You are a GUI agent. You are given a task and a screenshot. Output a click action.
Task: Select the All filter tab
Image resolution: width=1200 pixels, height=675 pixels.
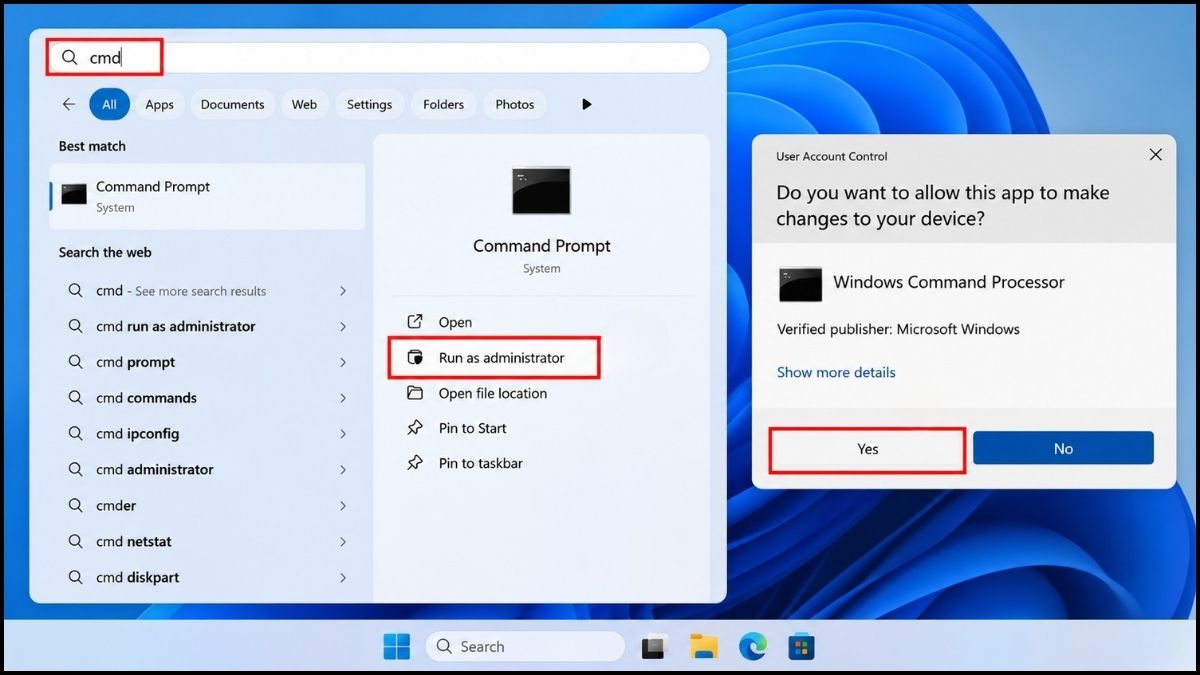pyautogui.click(x=109, y=104)
